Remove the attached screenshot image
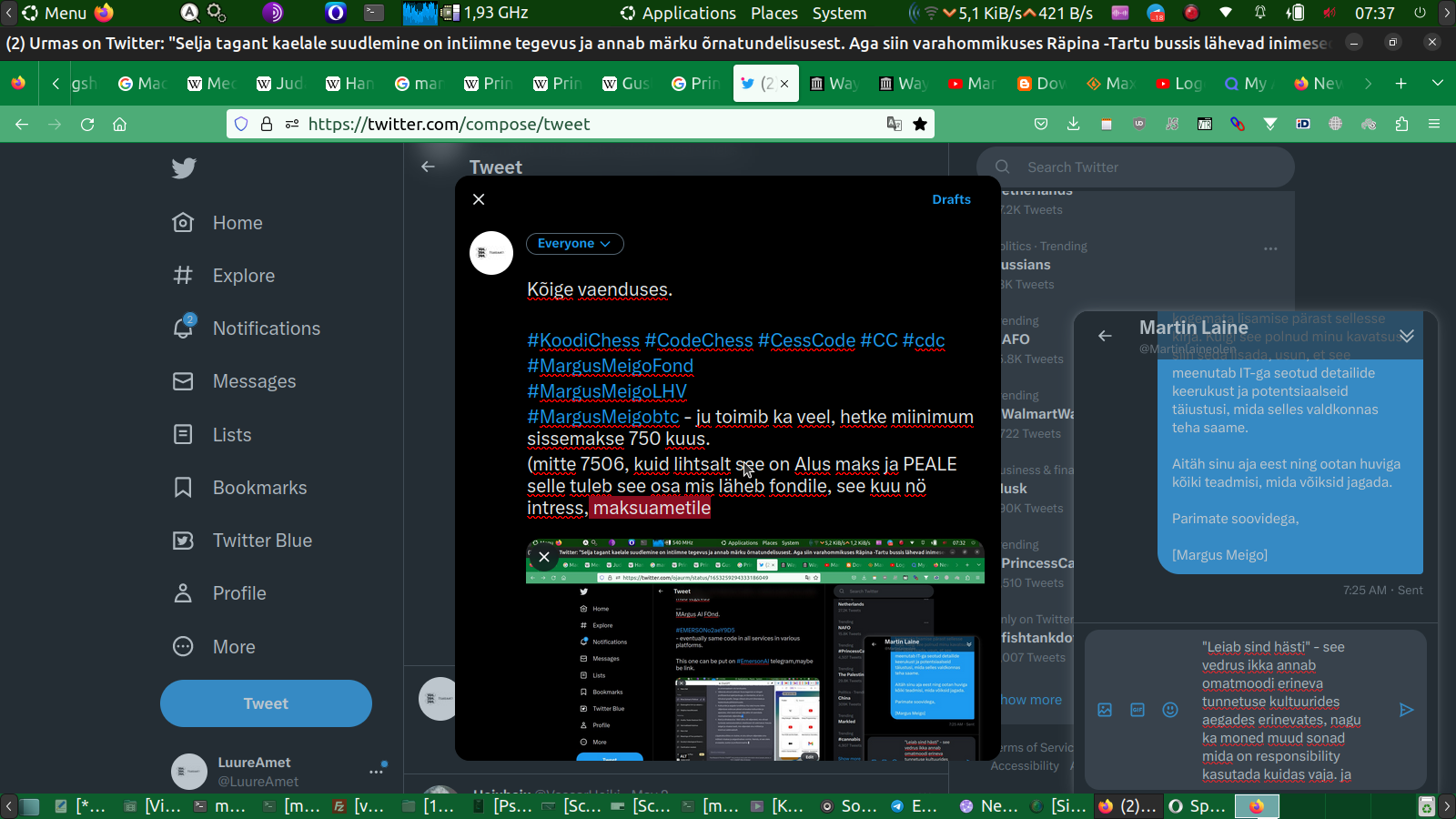 click(544, 557)
